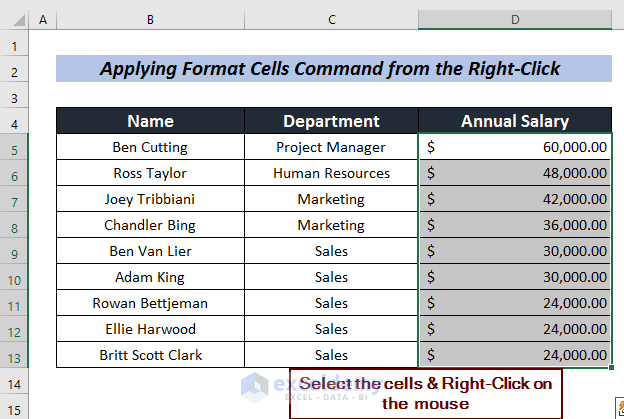Select column A header
This screenshot has width=624, height=419.
point(43,20)
